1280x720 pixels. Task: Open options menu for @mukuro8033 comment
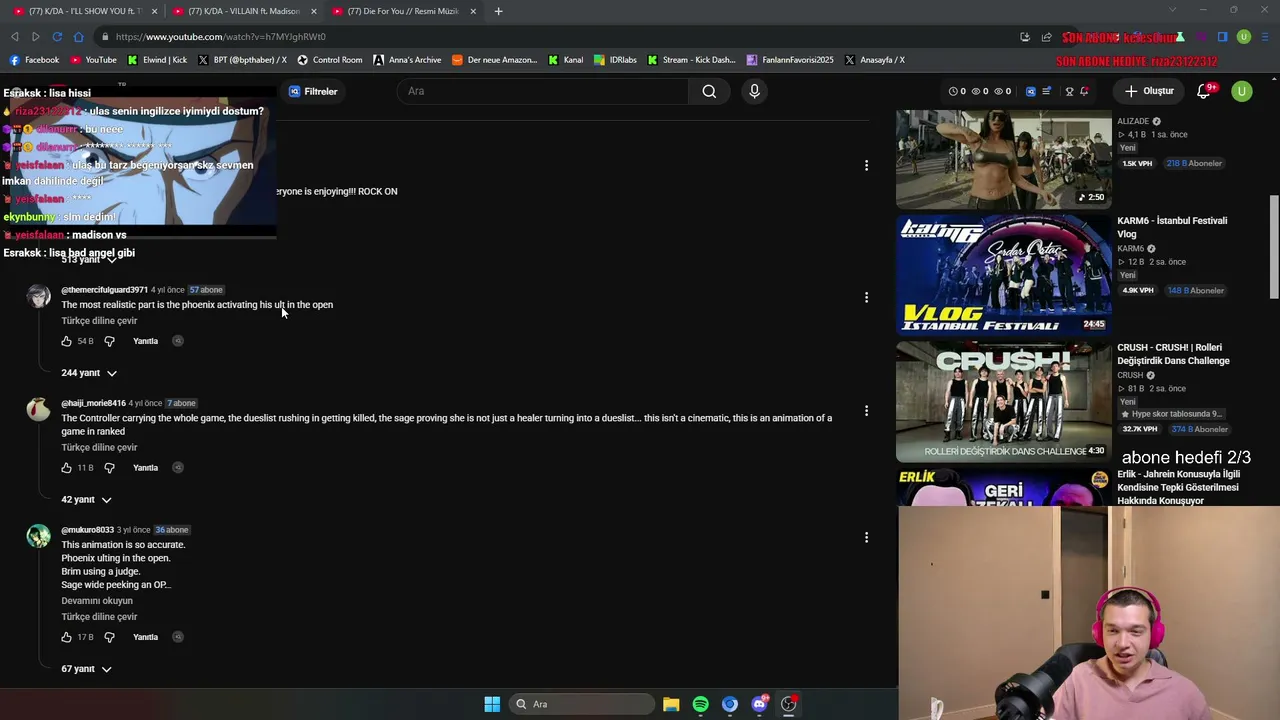click(866, 538)
